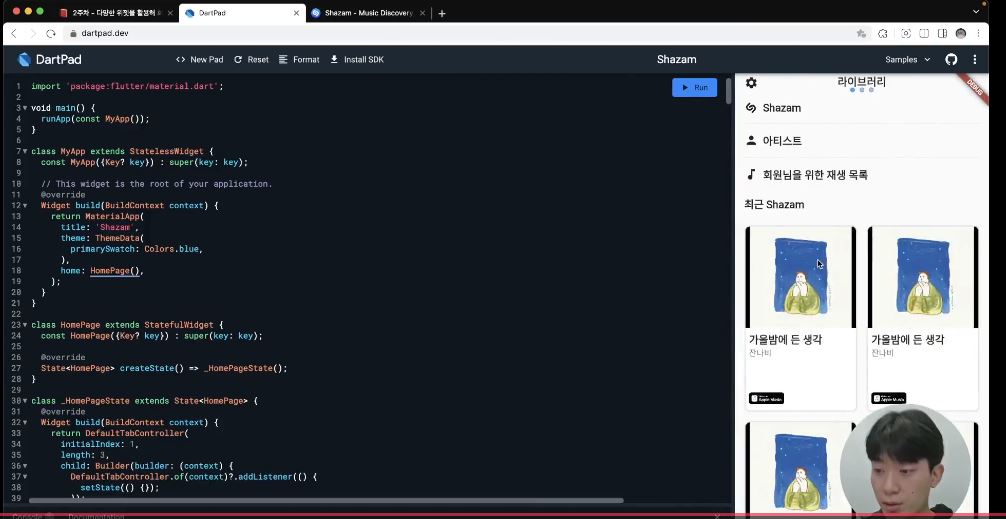Viewport: 1006px width, 519px height.
Task: Fold the addListener block at line 37
Action: 25,477
